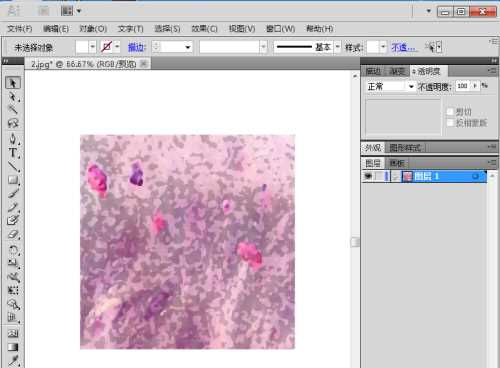Select the Pen tool
The image size is (500, 368).
pos(13,138)
